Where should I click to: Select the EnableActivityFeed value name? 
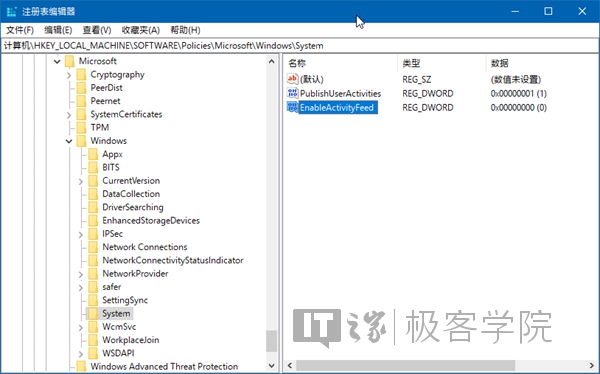[x=337, y=108]
